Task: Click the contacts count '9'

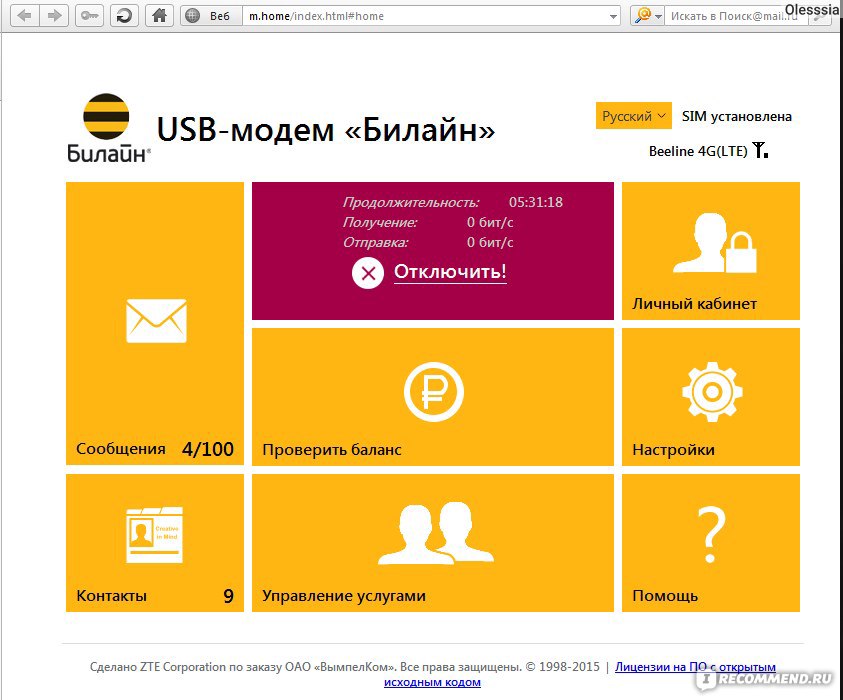Action: pos(228,596)
